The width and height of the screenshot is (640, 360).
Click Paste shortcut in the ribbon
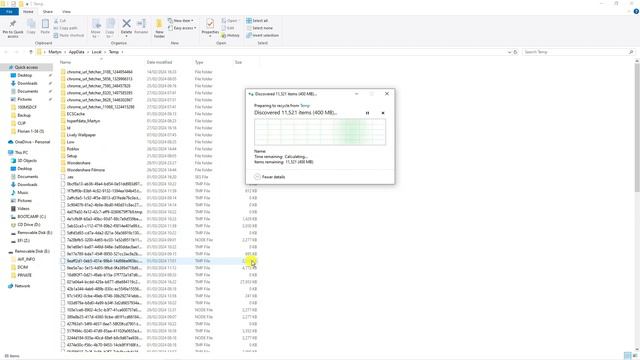click(x=69, y=35)
